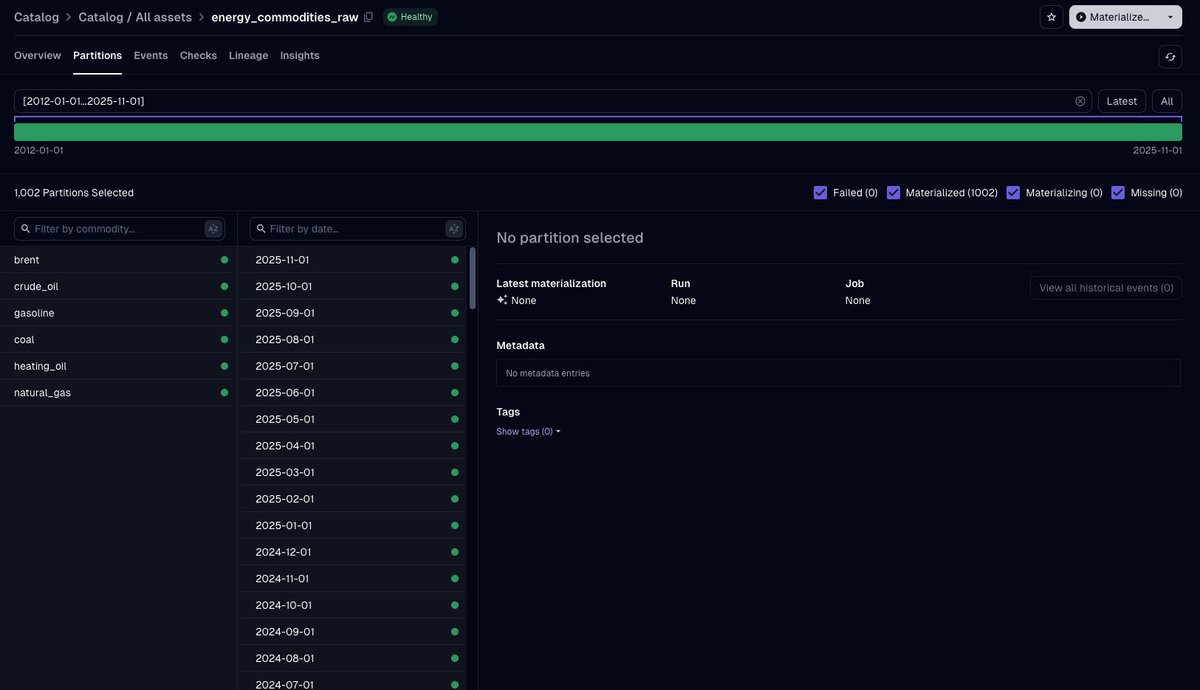Click the status dot of brent
Screen dimensions: 1200x690
(x=224, y=260)
